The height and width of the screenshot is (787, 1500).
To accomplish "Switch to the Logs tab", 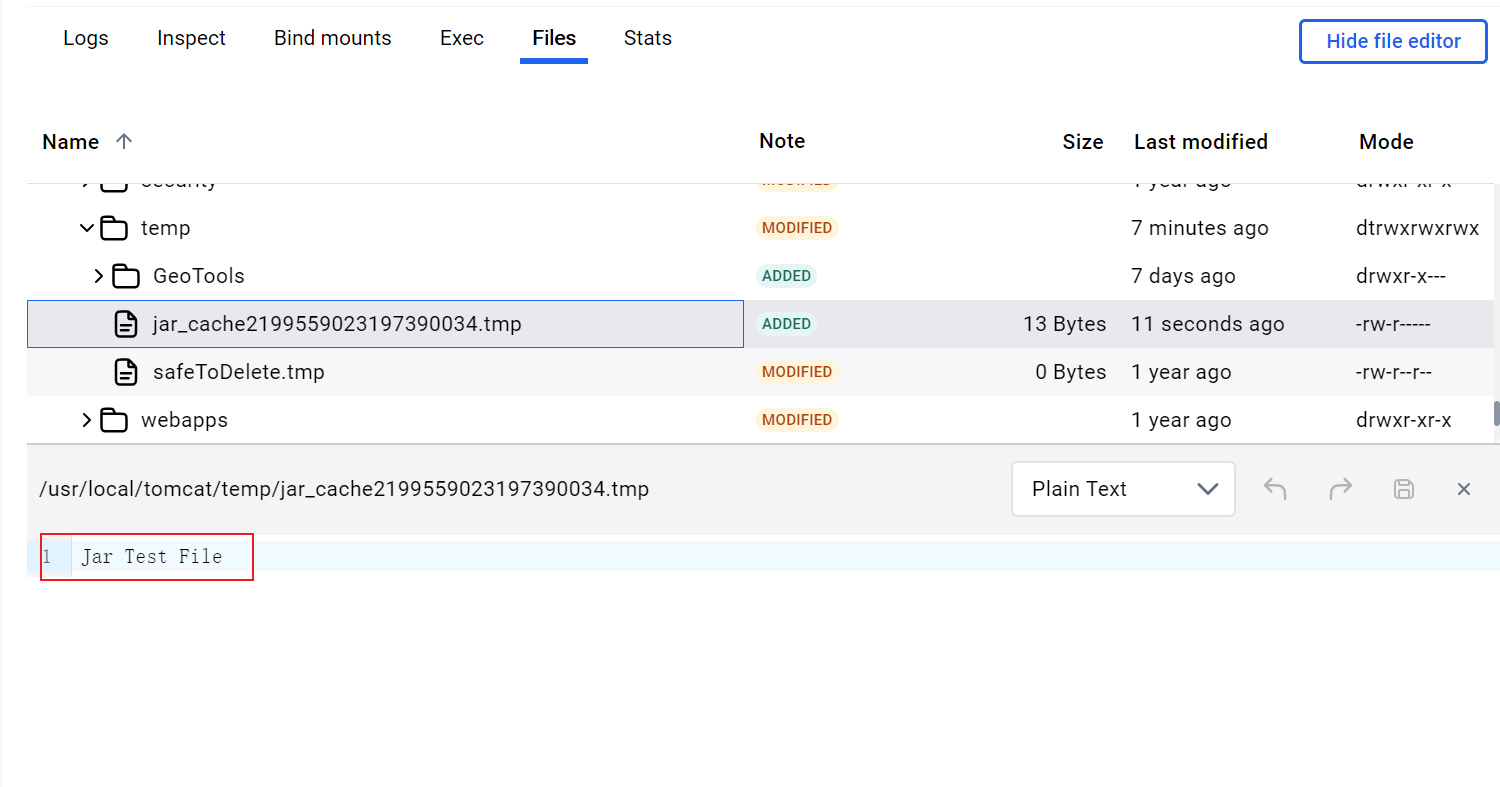I will click(86, 39).
